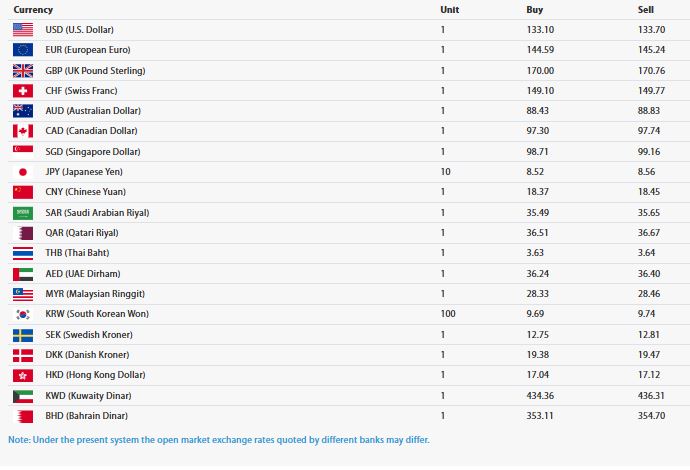Click the Saudi Arabian green flag
This screenshot has height=470, width=690.
point(23,213)
